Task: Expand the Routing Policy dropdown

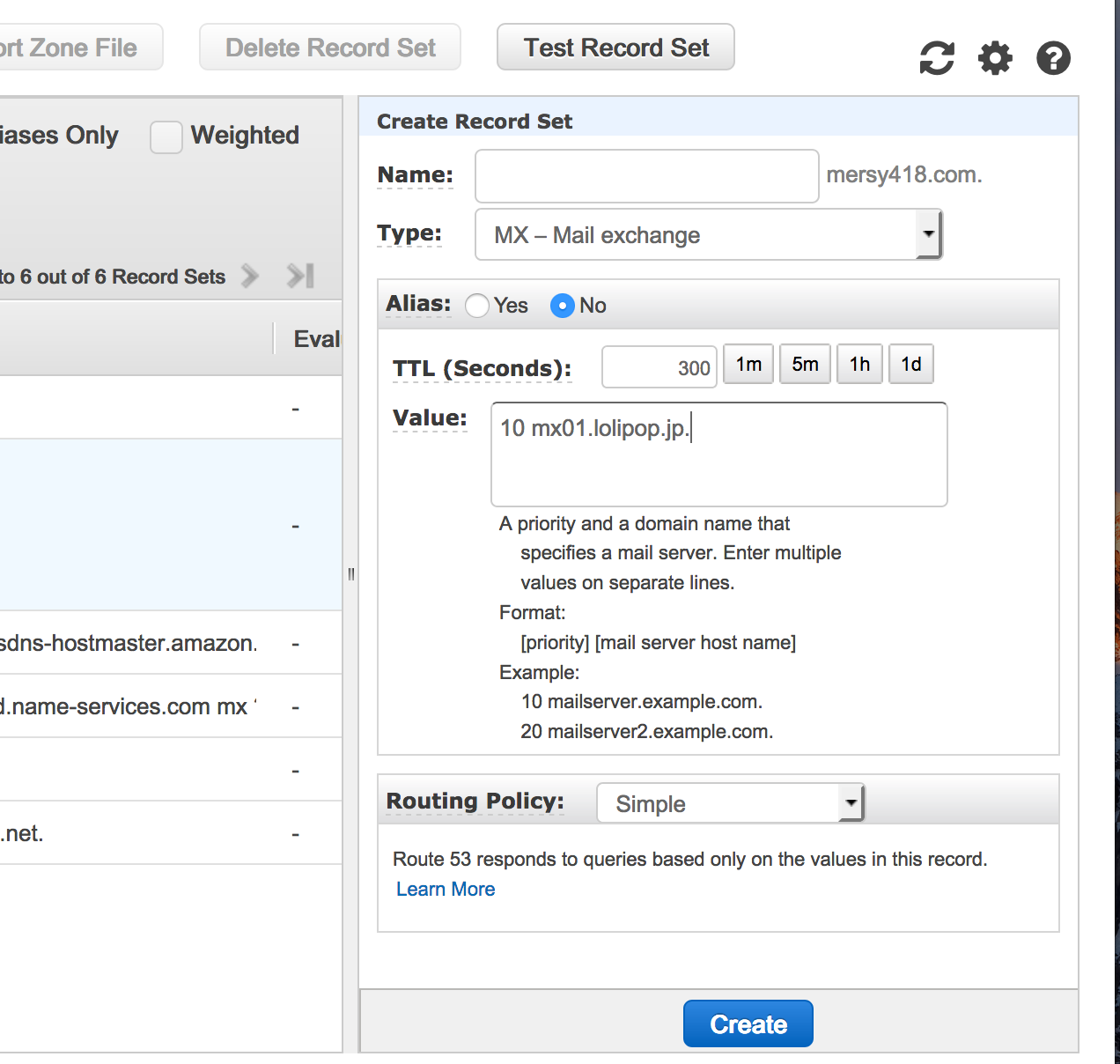Action: [730, 803]
